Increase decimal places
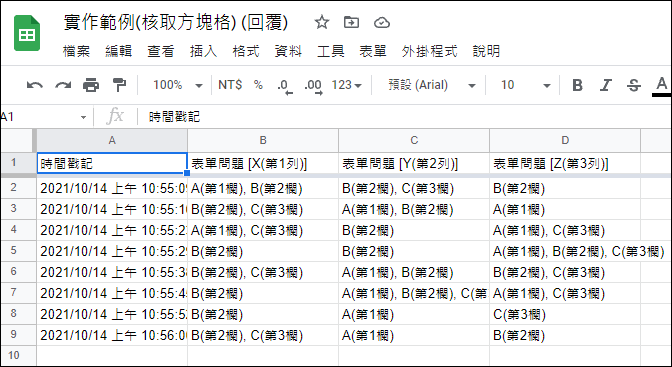The image size is (672, 367). click(313, 86)
